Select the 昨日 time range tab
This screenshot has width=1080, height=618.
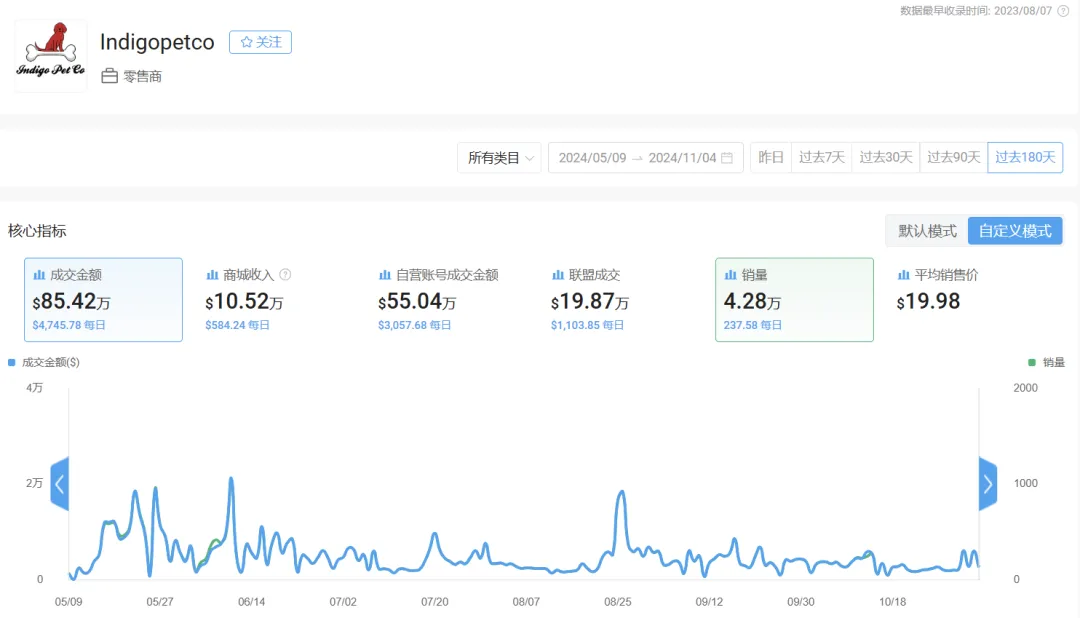pyautogui.click(x=771, y=158)
